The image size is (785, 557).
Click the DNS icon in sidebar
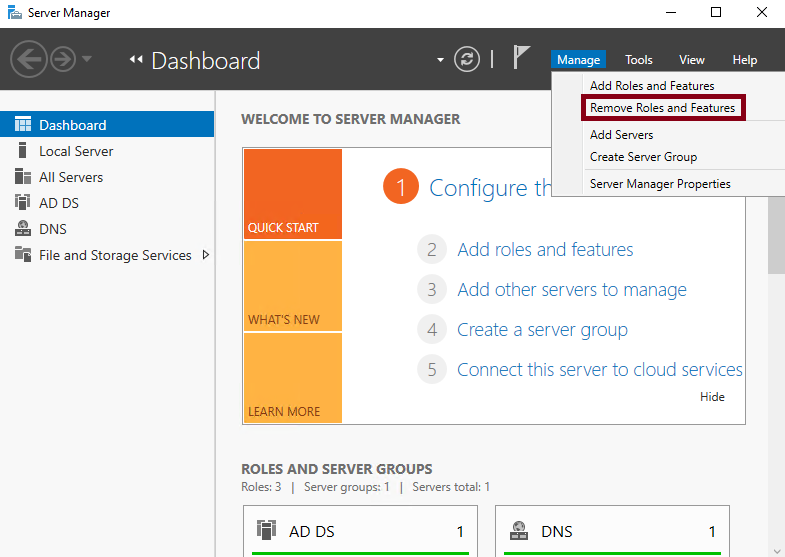tap(23, 228)
